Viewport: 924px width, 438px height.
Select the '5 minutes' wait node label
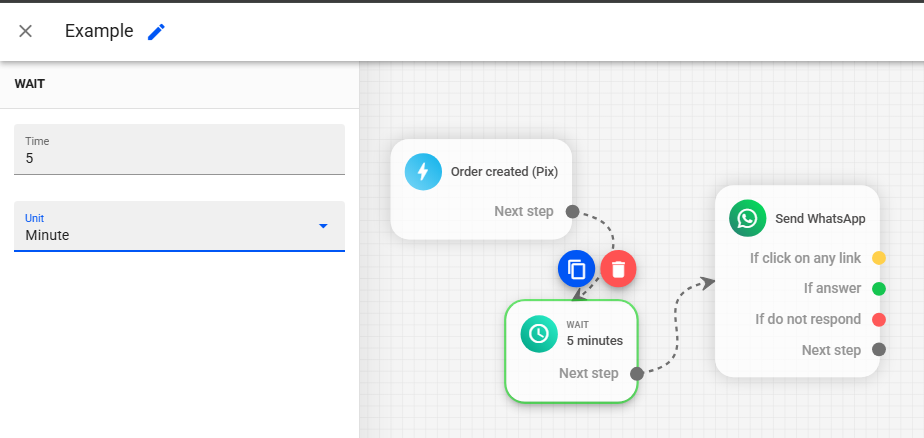(594, 340)
